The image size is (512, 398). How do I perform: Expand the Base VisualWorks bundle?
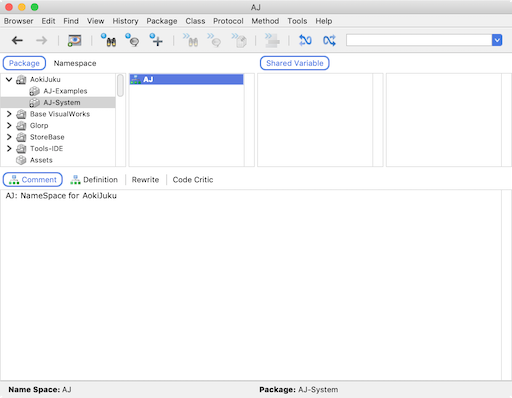point(9,114)
